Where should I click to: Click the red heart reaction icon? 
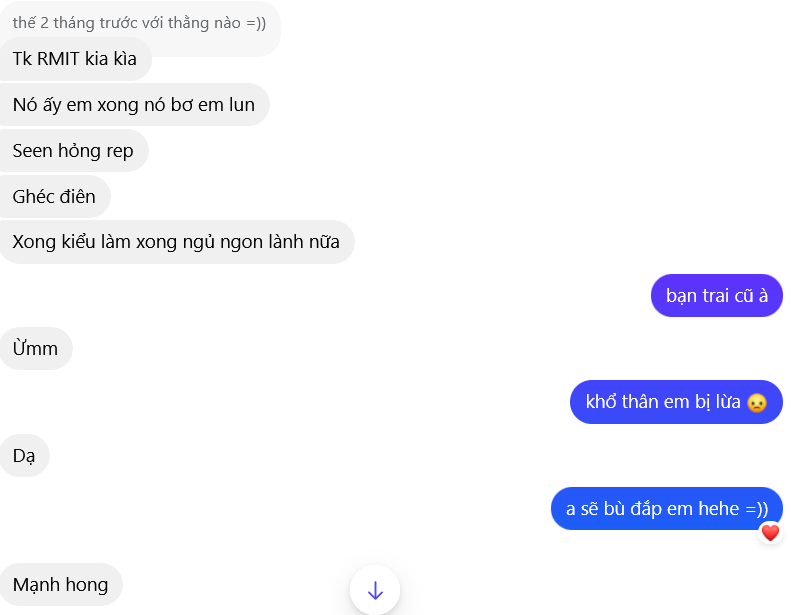(770, 533)
